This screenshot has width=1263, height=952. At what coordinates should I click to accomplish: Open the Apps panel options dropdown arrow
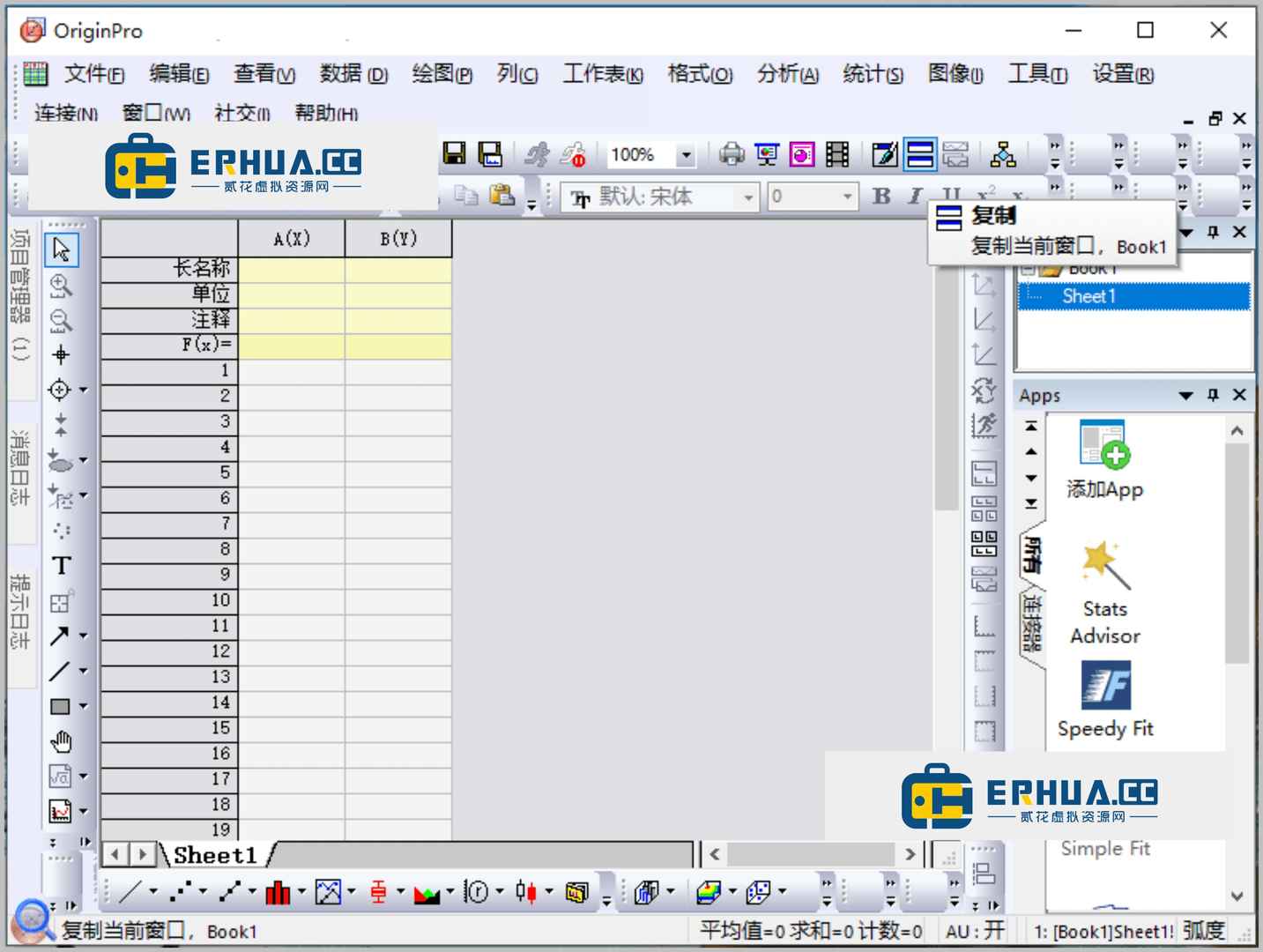[1186, 396]
